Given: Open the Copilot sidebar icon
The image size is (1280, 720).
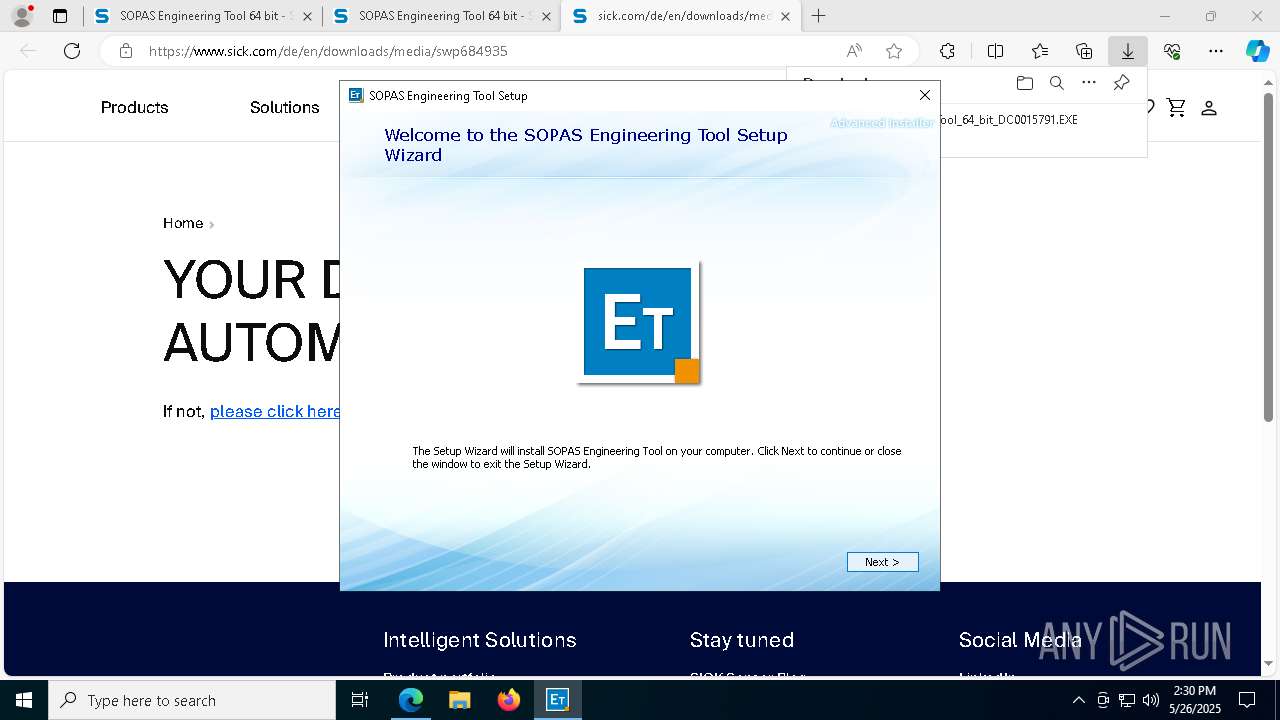Looking at the screenshot, I should 1257,51.
